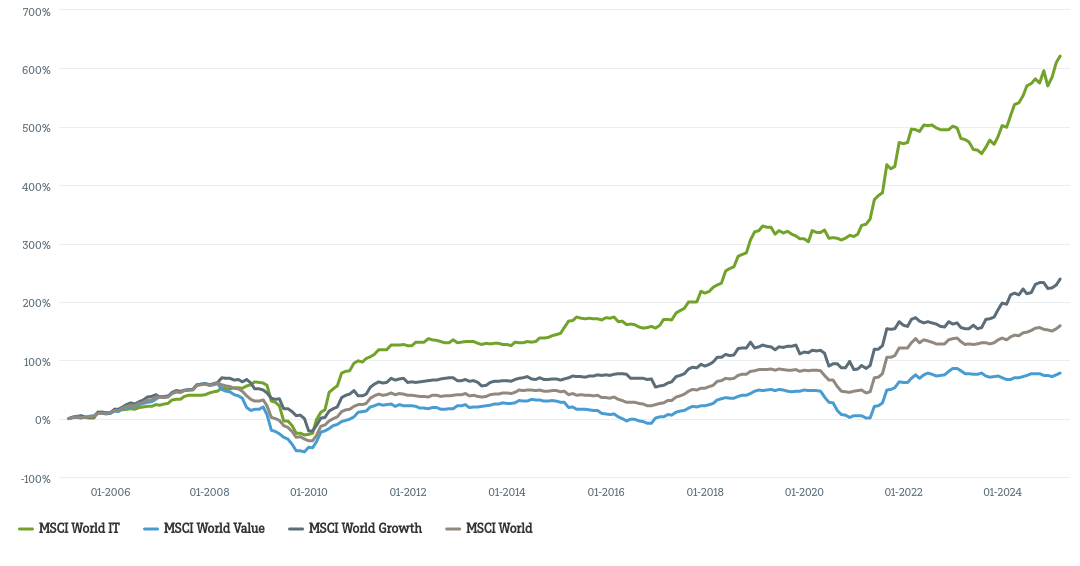This screenshot has width=1080, height=566.
Task: Click the green line's final endpoint
Action: (1060, 56)
